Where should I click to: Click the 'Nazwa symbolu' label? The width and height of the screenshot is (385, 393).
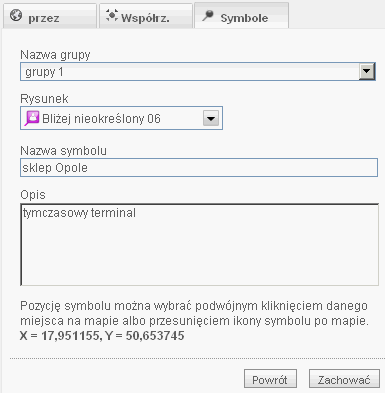(x=63, y=151)
